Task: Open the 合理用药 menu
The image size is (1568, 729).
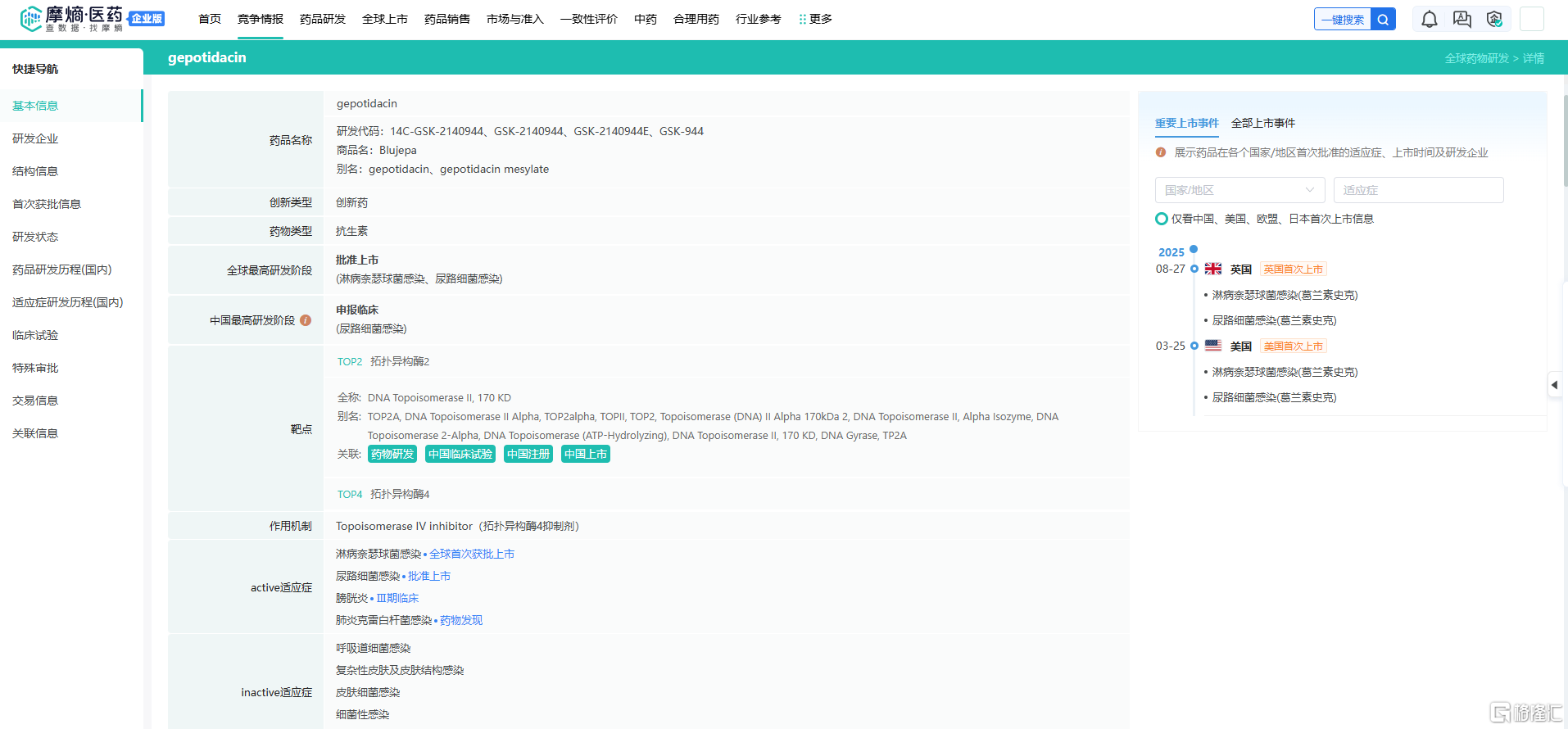Action: point(696,19)
